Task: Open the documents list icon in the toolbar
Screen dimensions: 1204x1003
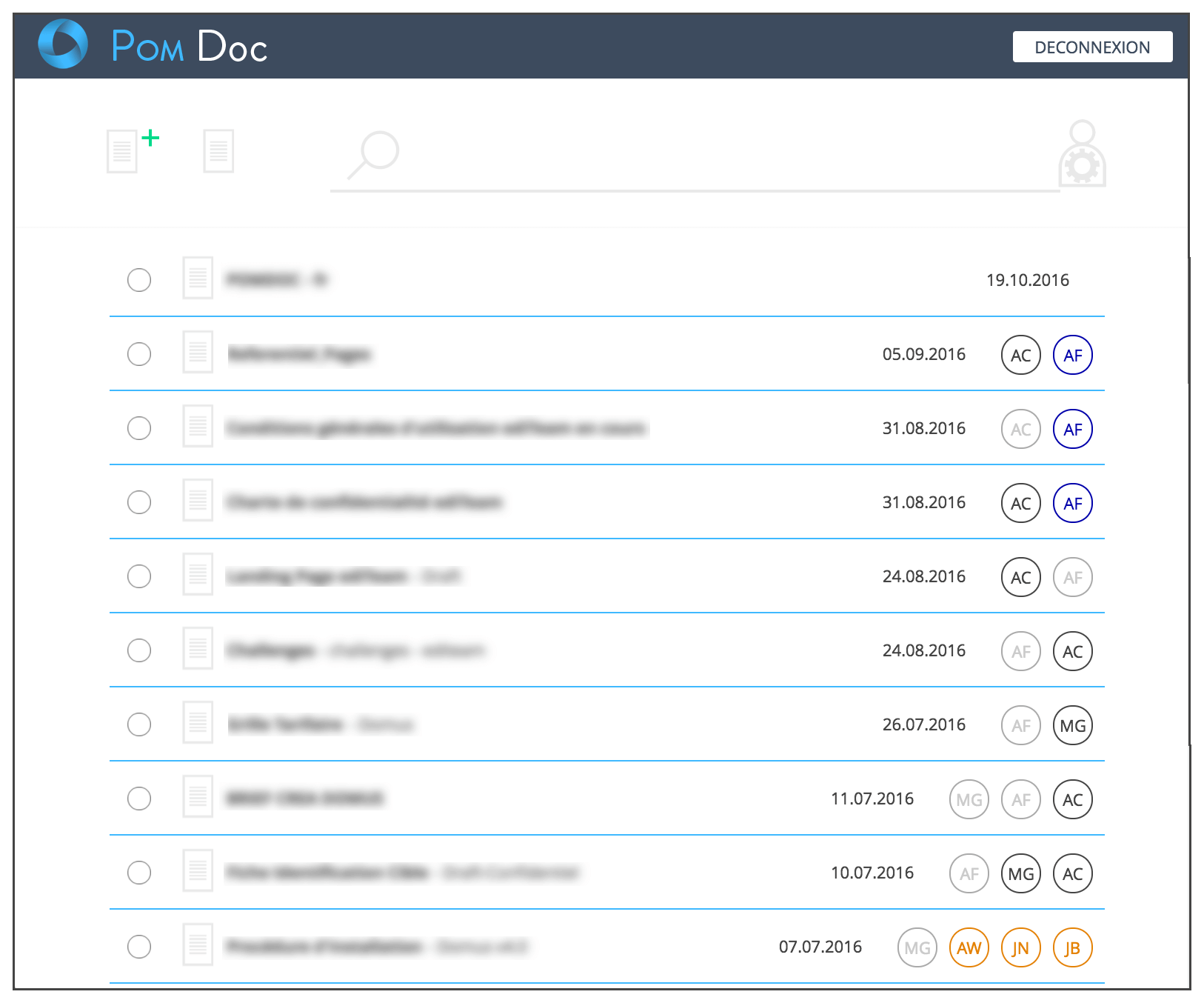Action: point(218,151)
